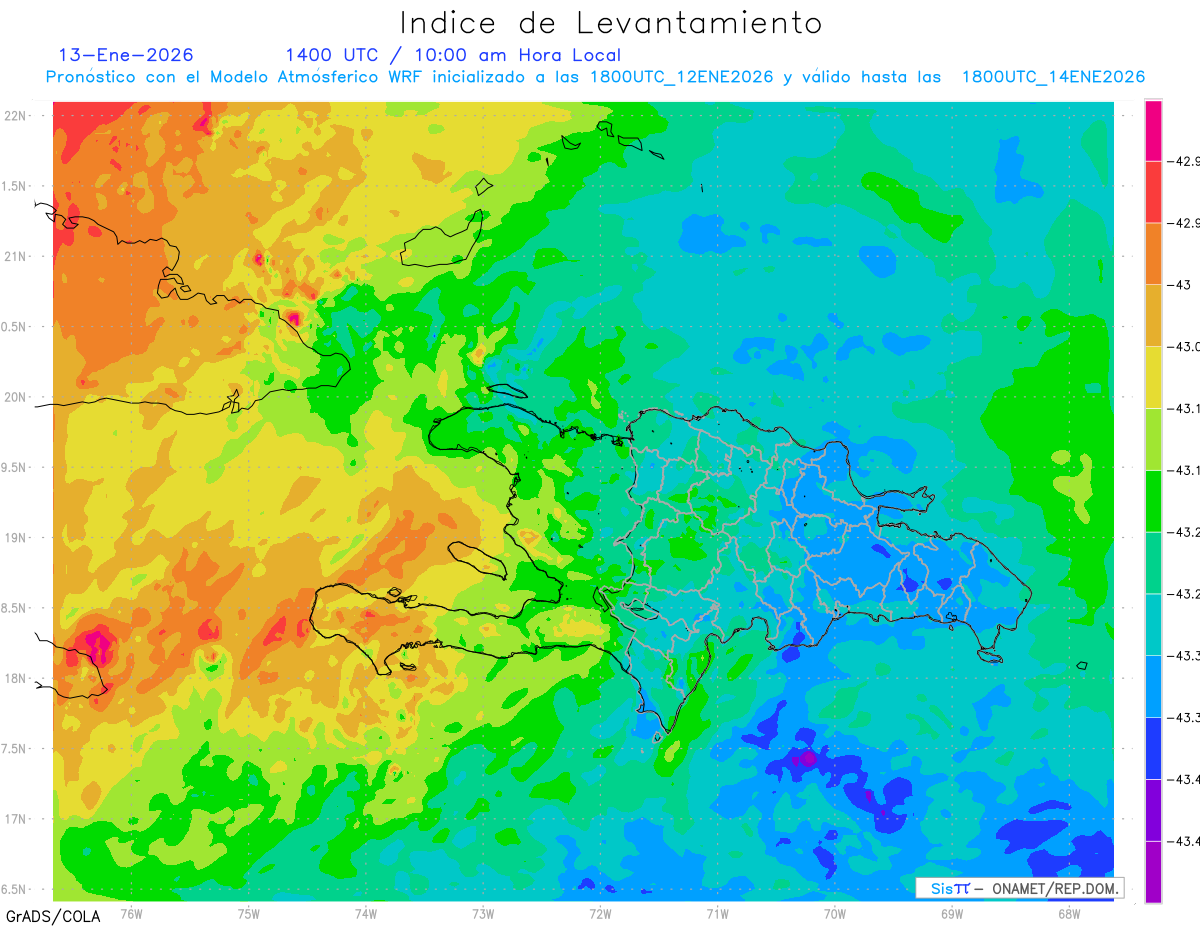
Task: Click the pure green legend band
Action: tap(1153, 501)
